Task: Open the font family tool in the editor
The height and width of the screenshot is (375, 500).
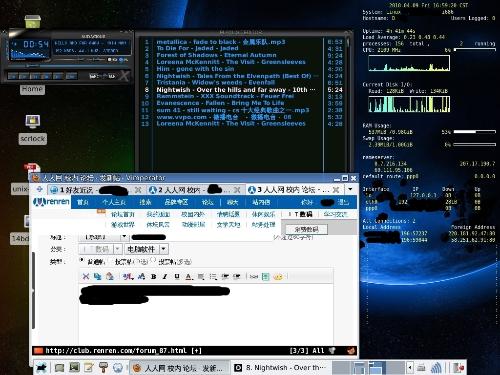Action: [x=128, y=276]
